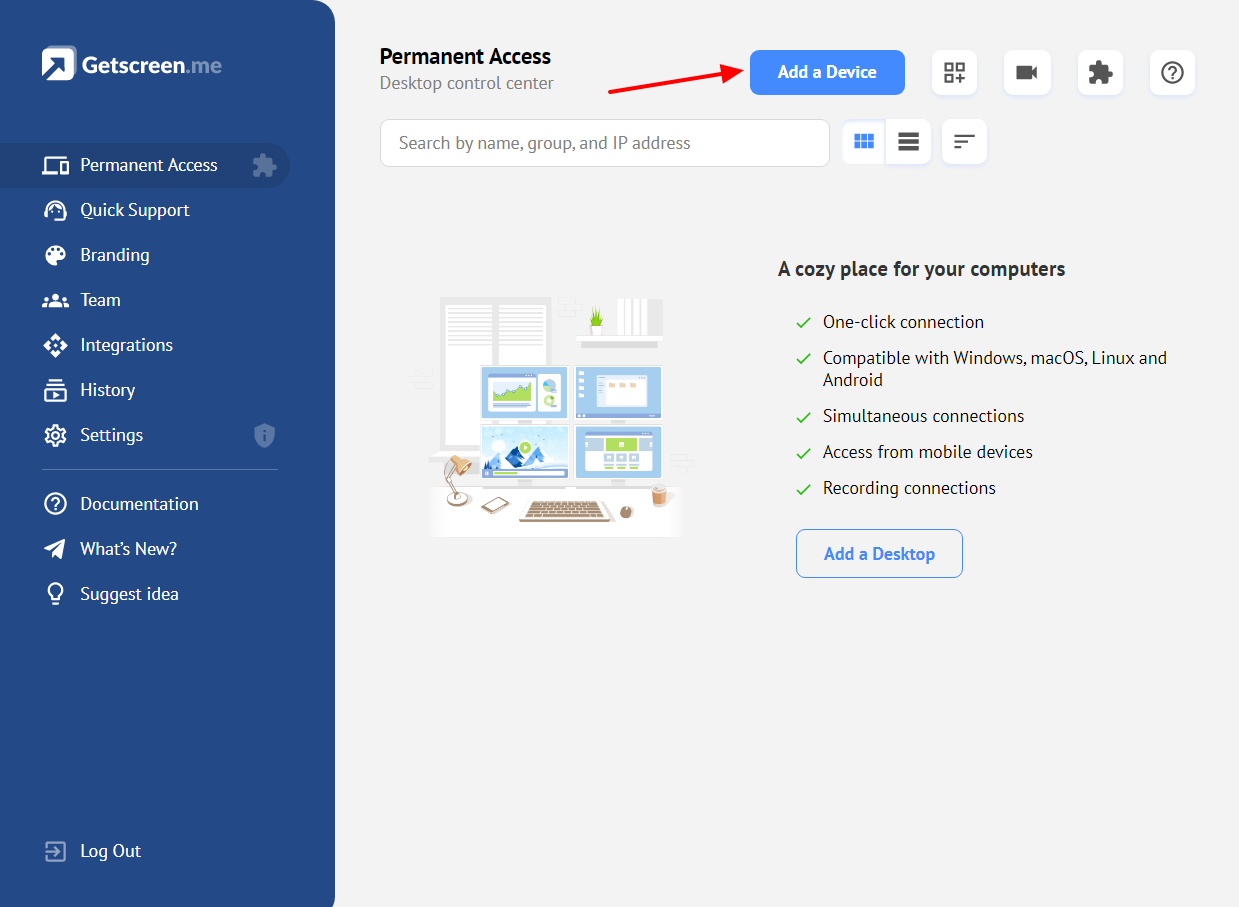Click the Suggest idea lightbulb icon
The width and height of the screenshot is (1239, 907).
(55, 594)
